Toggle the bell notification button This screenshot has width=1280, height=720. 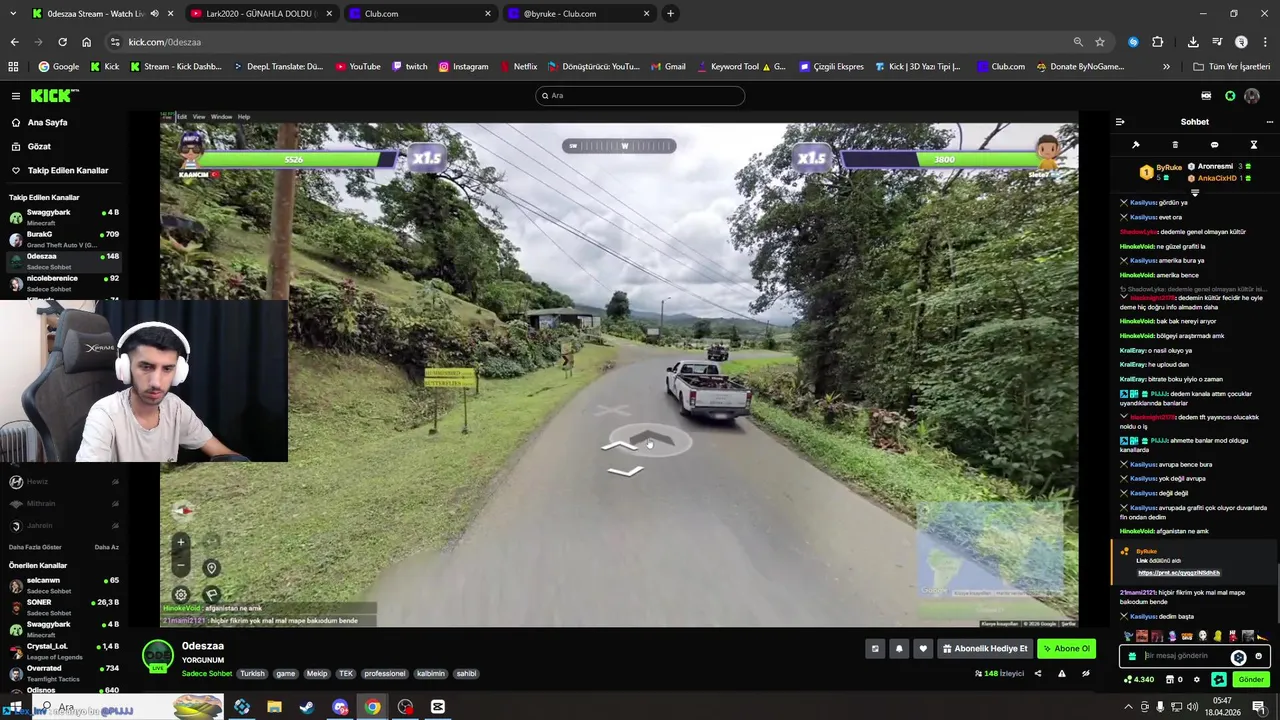pyautogui.click(x=899, y=649)
